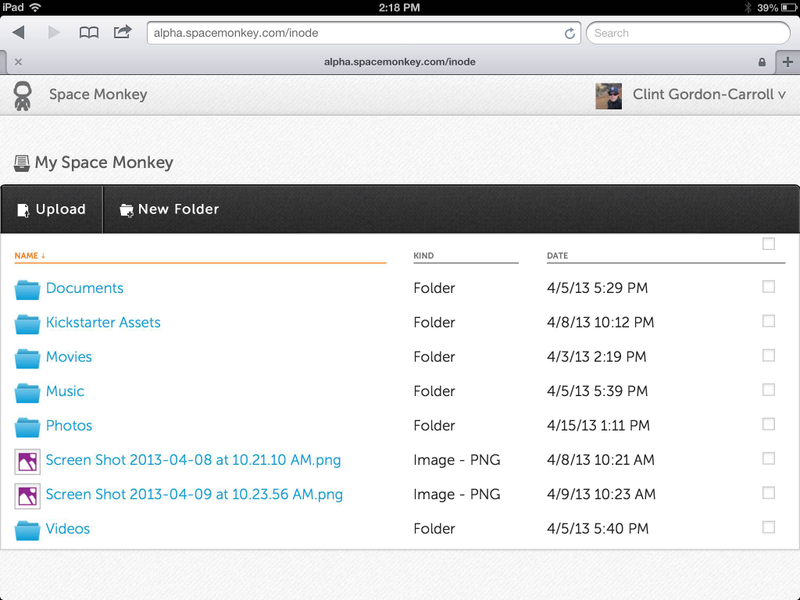Screen dimensions: 800x600
Task: Click the My Space Monkey heading
Action: tap(104, 162)
